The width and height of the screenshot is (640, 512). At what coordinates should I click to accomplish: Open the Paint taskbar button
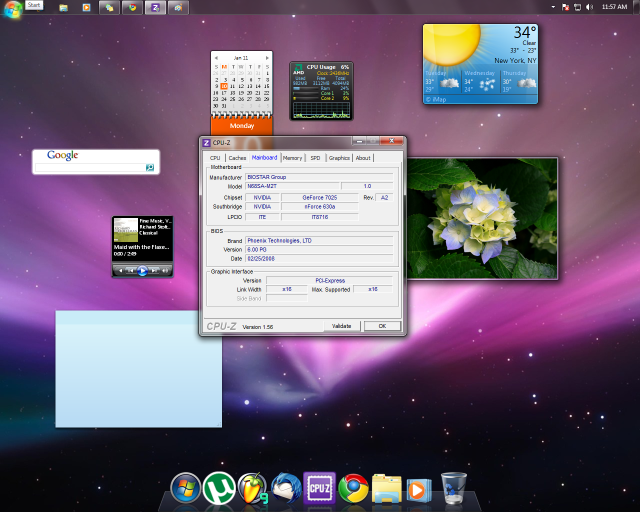click(x=178, y=7)
